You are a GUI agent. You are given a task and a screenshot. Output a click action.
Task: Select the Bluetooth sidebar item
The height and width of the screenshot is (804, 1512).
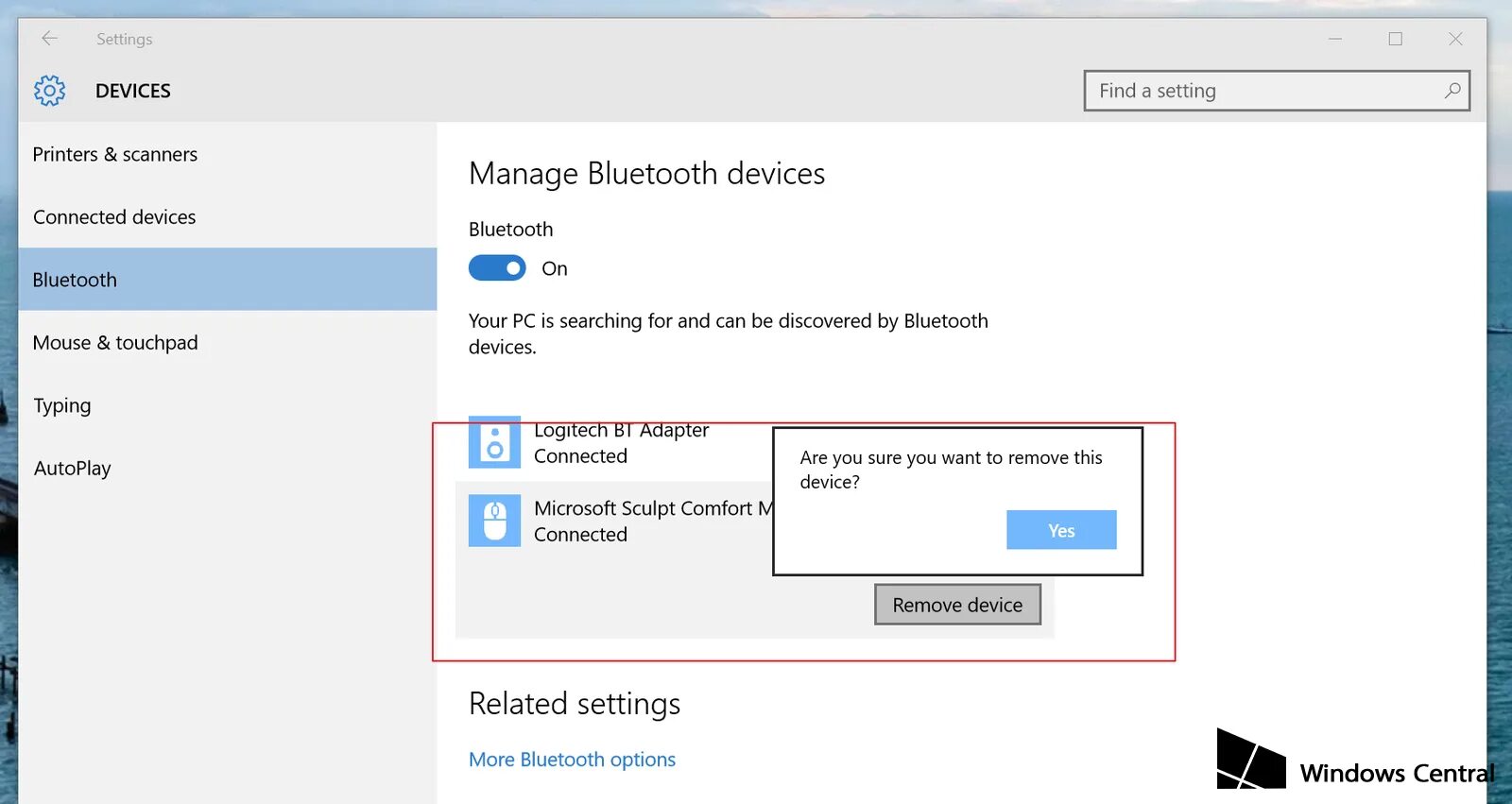coord(228,280)
